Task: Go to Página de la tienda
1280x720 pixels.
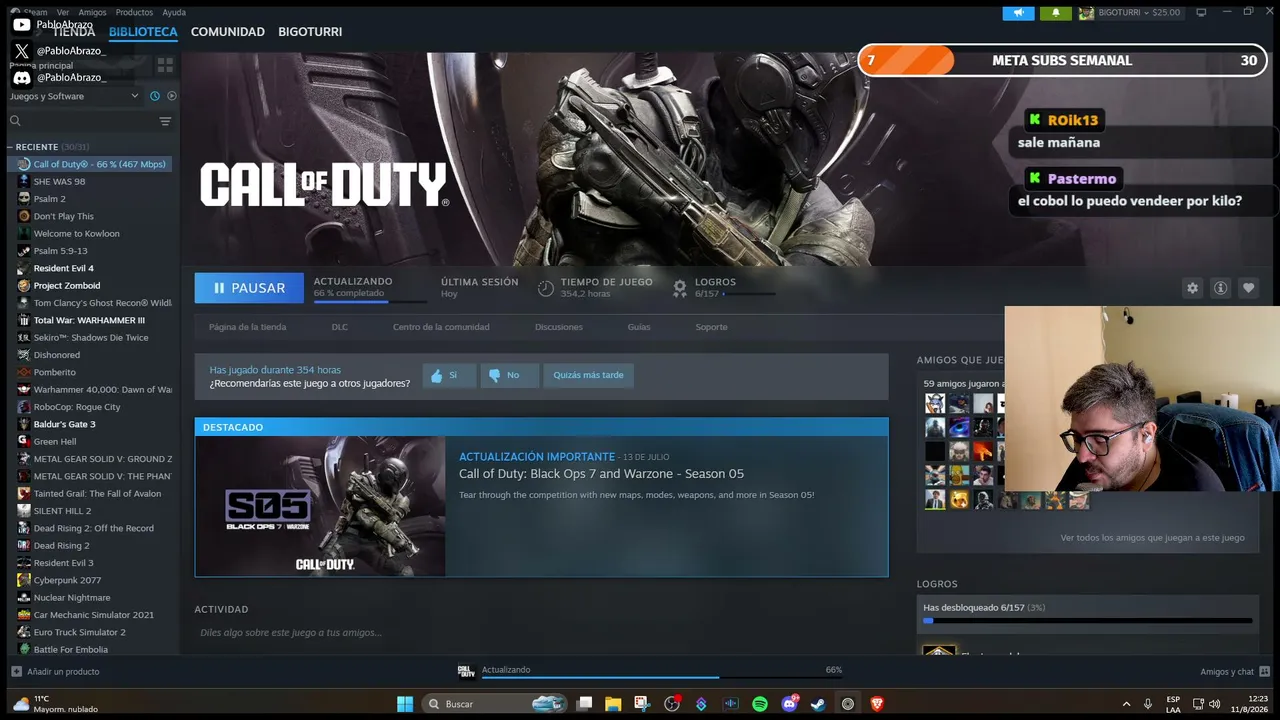Action: [x=247, y=327]
